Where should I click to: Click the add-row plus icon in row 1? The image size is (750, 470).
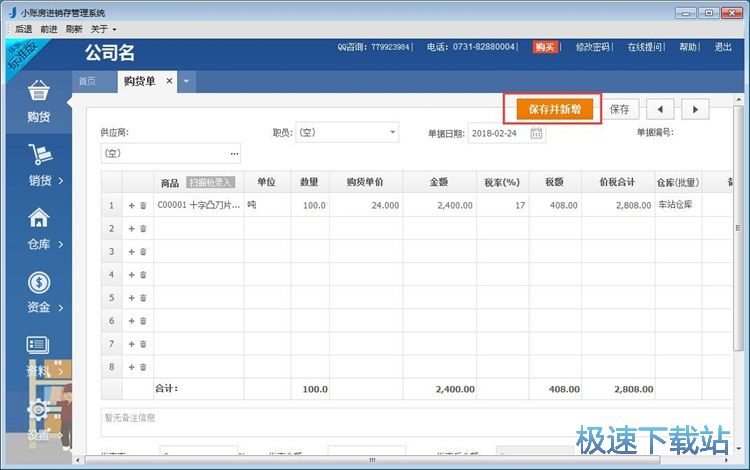coord(131,205)
